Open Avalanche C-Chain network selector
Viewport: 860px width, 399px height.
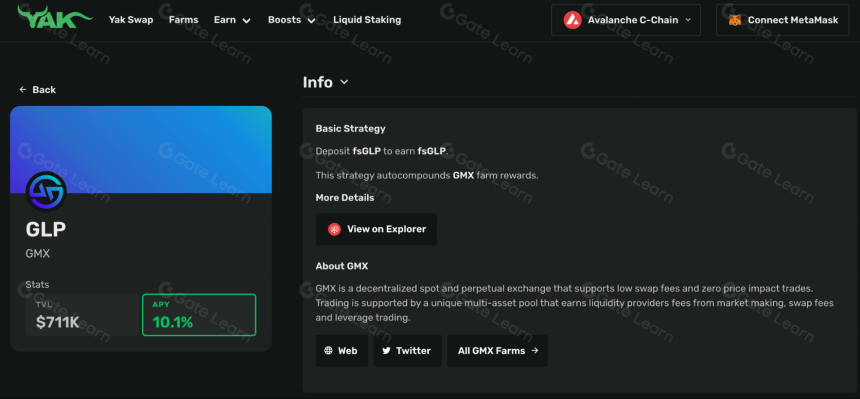[626, 20]
